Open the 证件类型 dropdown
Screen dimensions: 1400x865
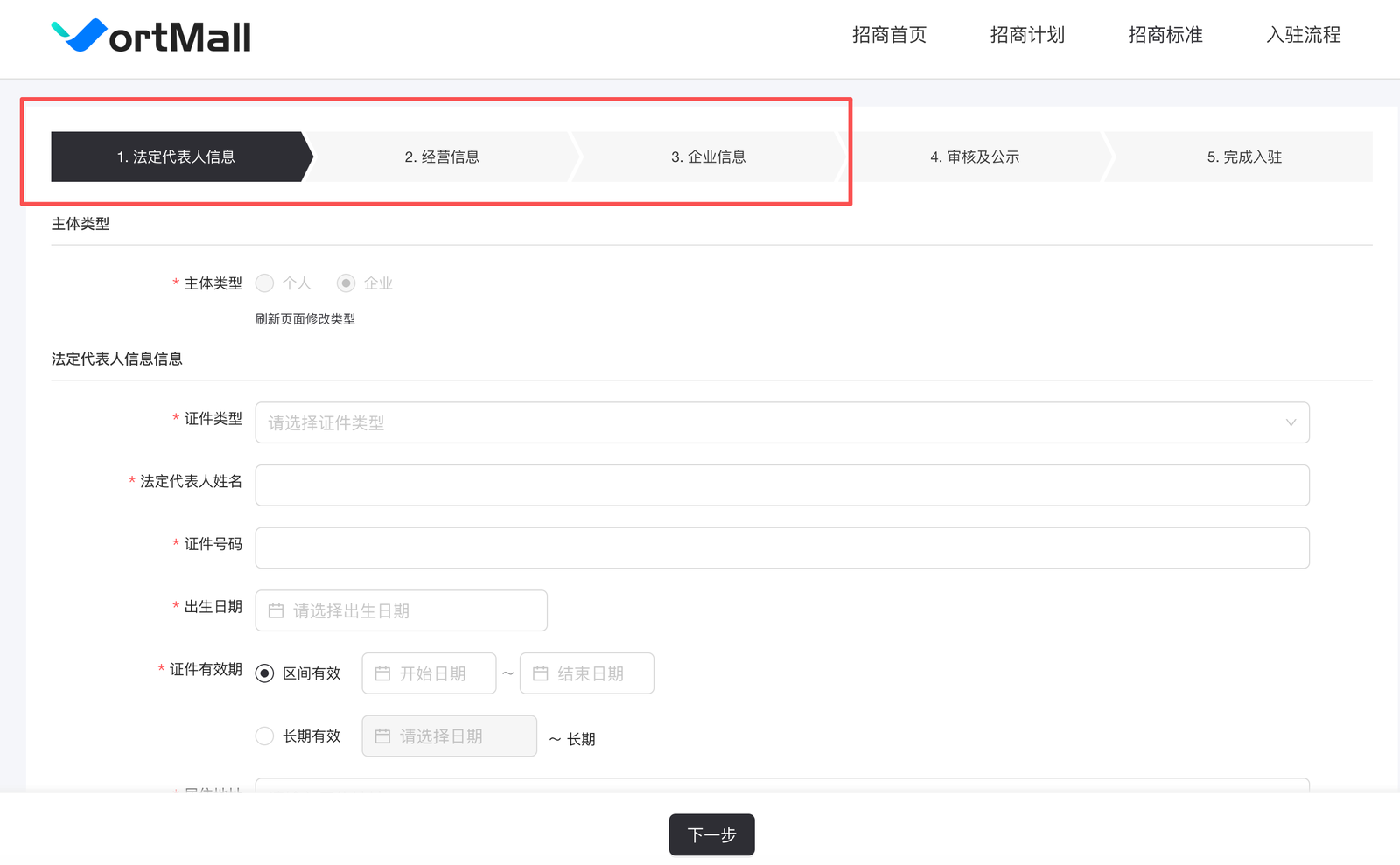(770, 422)
